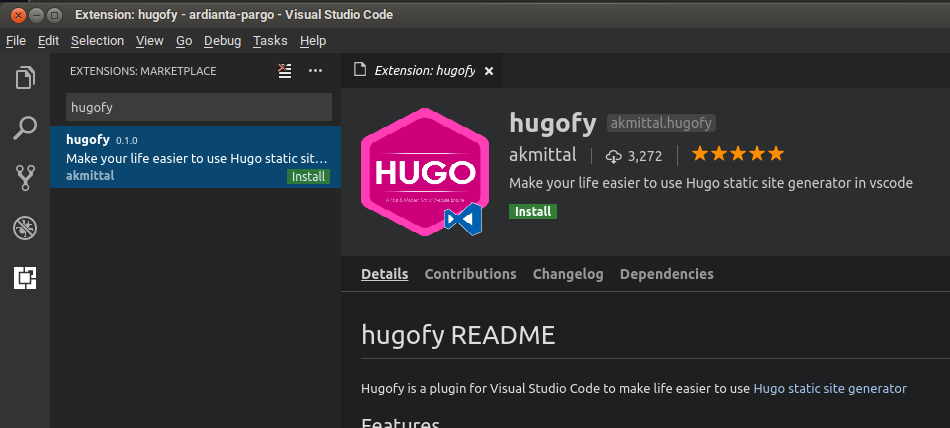Open the Extensions more actions ellipsis
The width and height of the screenshot is (950, 428).
click(x=315, y=71)
